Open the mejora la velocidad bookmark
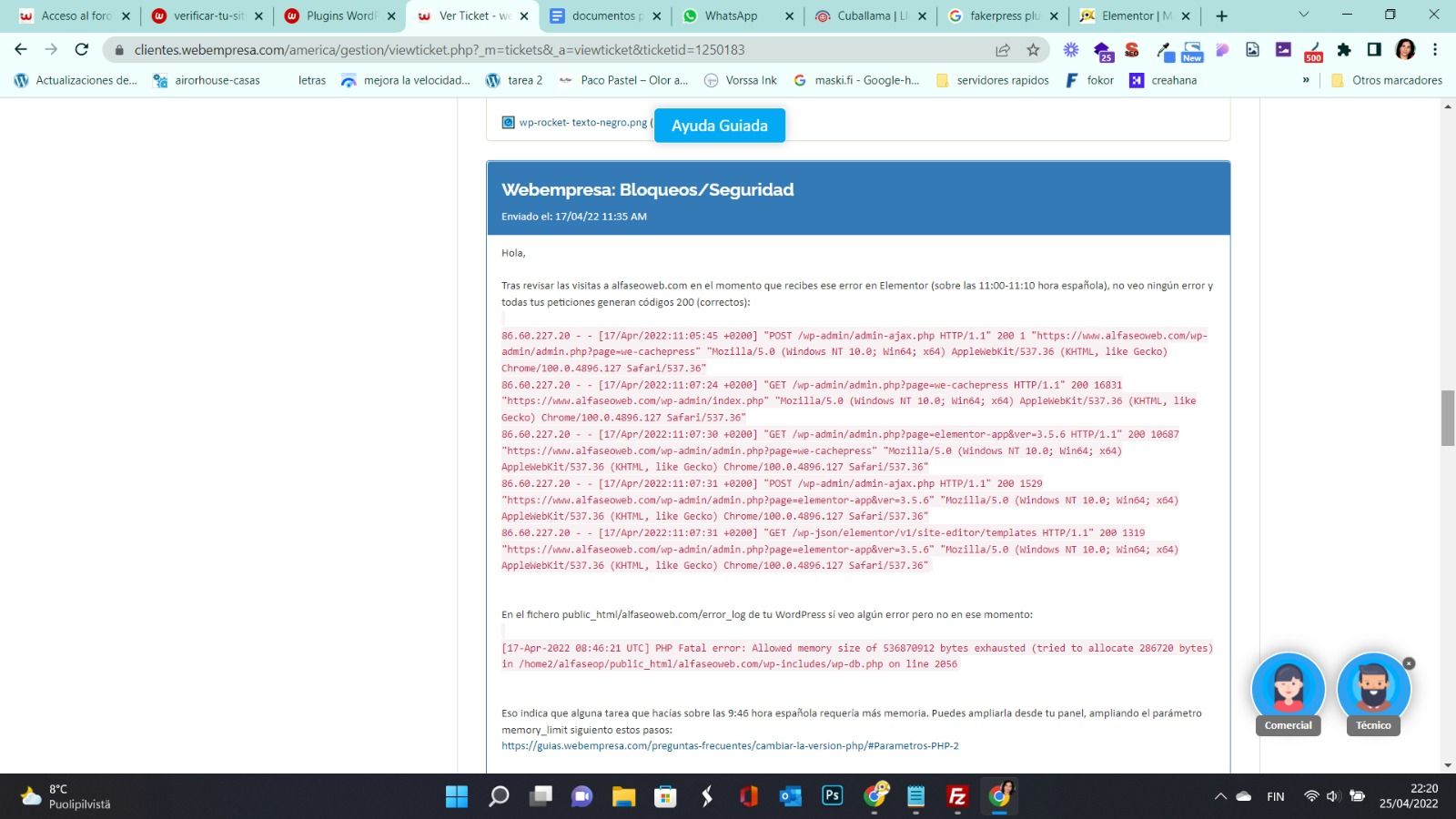The width and height of the screenshot is (1456, 819). click(406, 80)
